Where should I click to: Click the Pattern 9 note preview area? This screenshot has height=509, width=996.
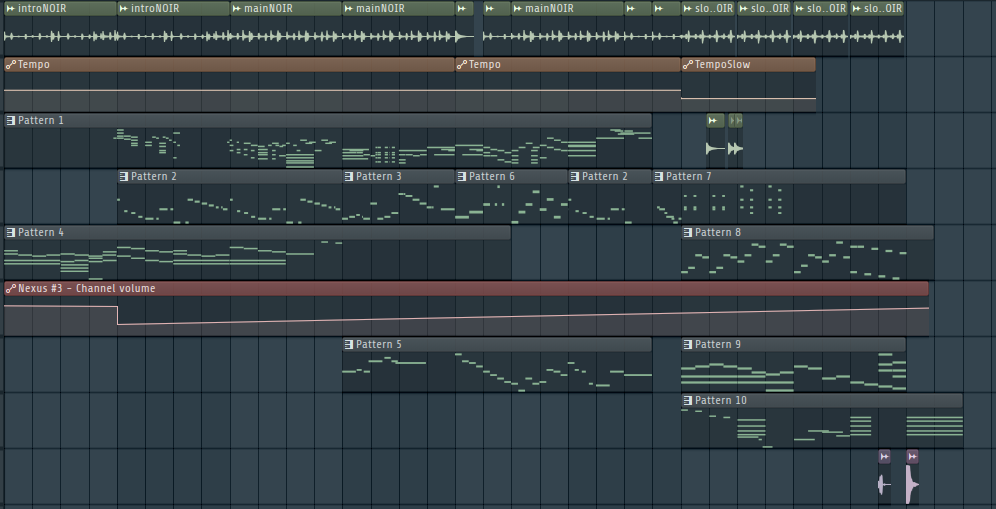pos(793,371)
